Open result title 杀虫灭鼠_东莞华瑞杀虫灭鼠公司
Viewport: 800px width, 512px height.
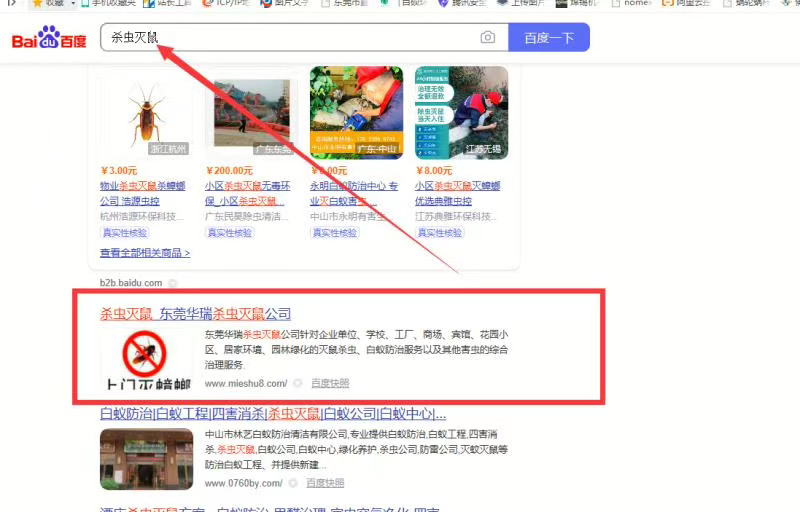(195, 314)
